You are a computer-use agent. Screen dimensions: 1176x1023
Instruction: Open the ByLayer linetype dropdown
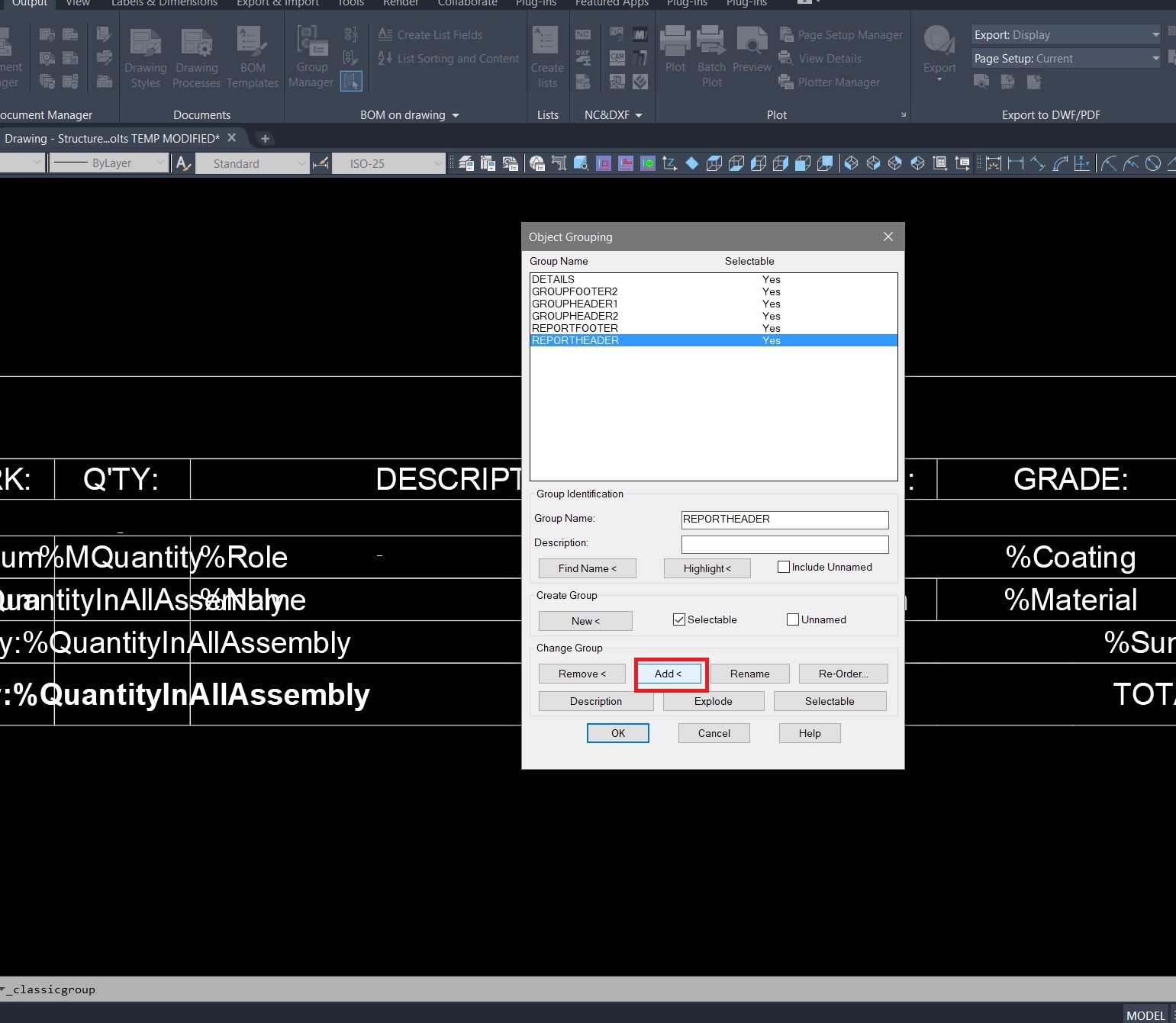point(109,163)
